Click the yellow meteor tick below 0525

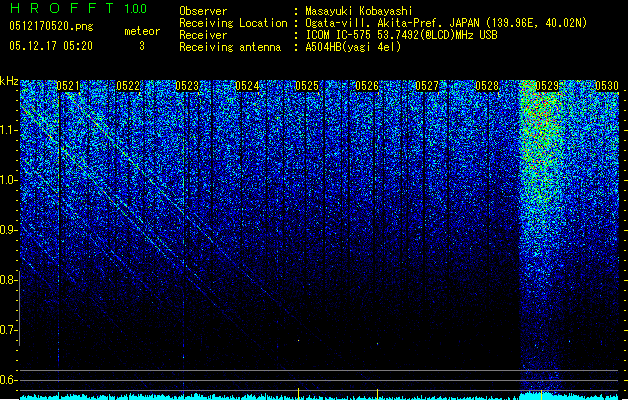click(x=298, y=393)
